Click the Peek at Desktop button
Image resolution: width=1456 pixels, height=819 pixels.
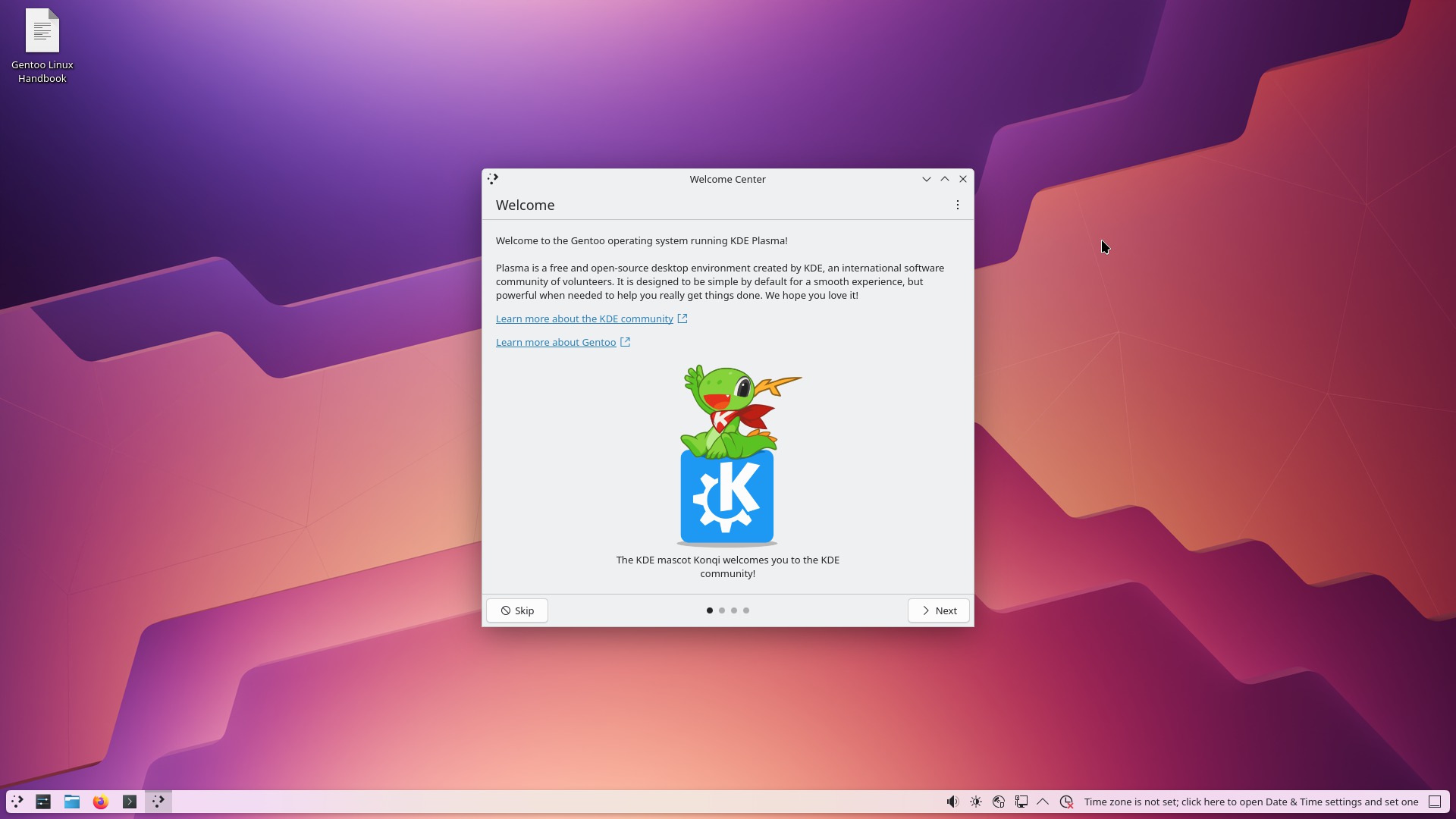coord(1435,802)
